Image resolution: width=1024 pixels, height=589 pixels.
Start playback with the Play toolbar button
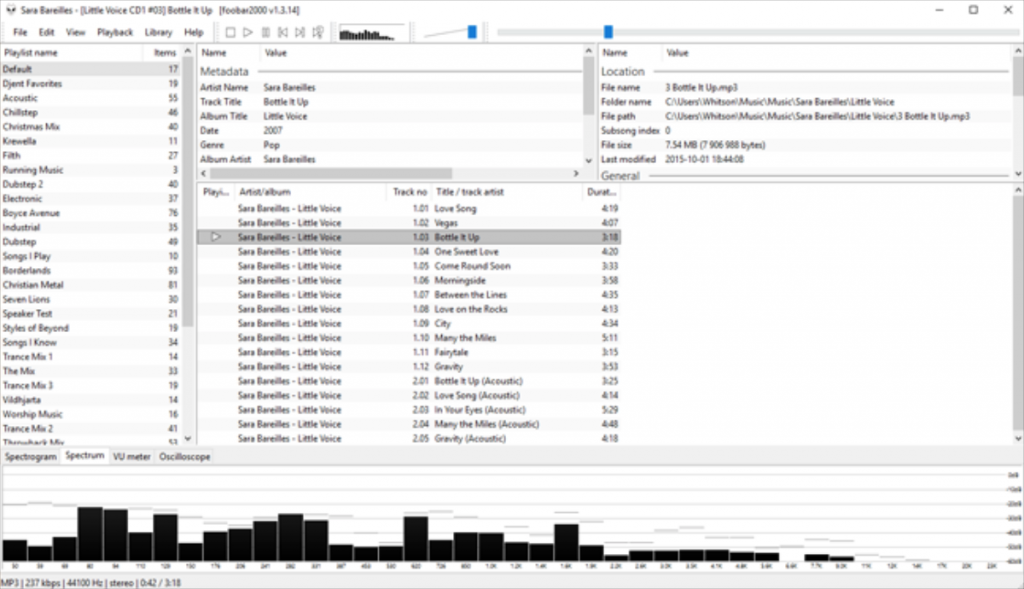248,32
